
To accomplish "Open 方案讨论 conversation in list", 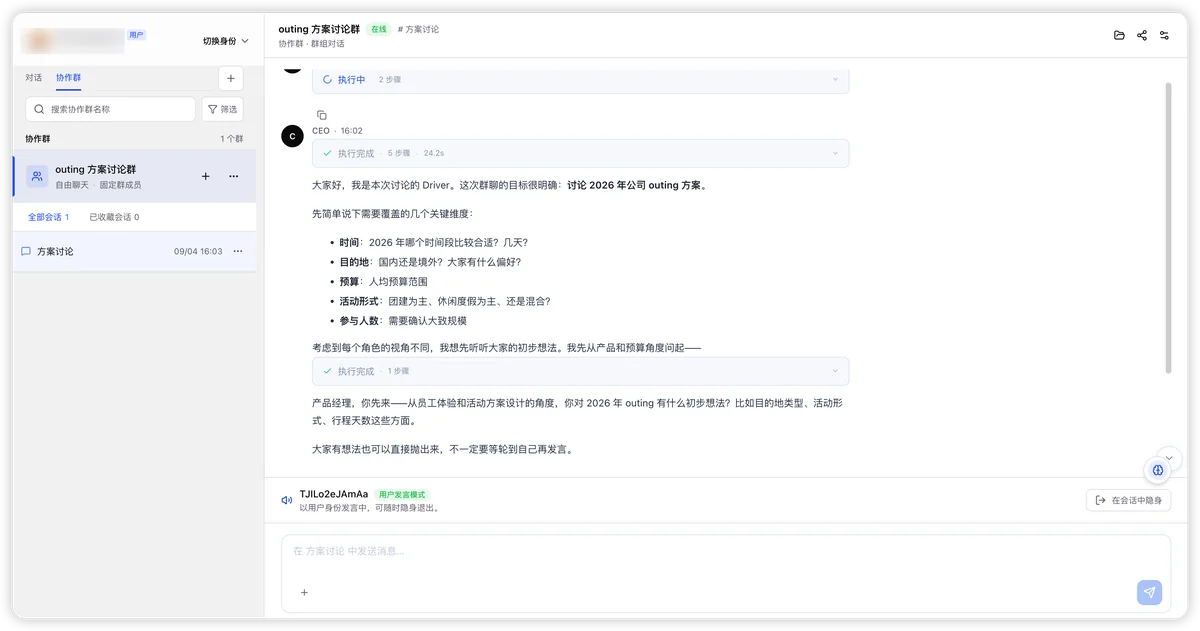I will 134,251.
